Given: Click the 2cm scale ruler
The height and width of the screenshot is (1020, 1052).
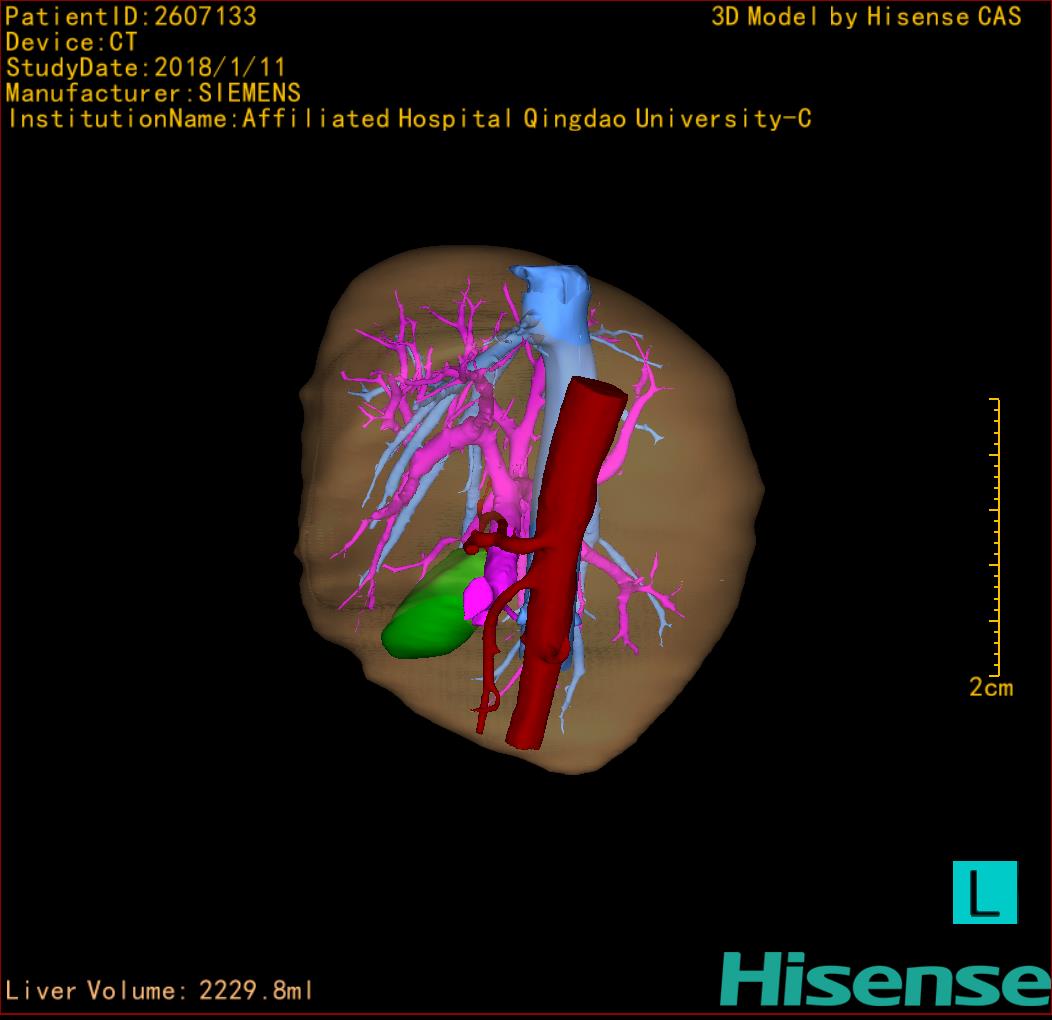Looking at the screenshot, I should (x=995, y=536).
